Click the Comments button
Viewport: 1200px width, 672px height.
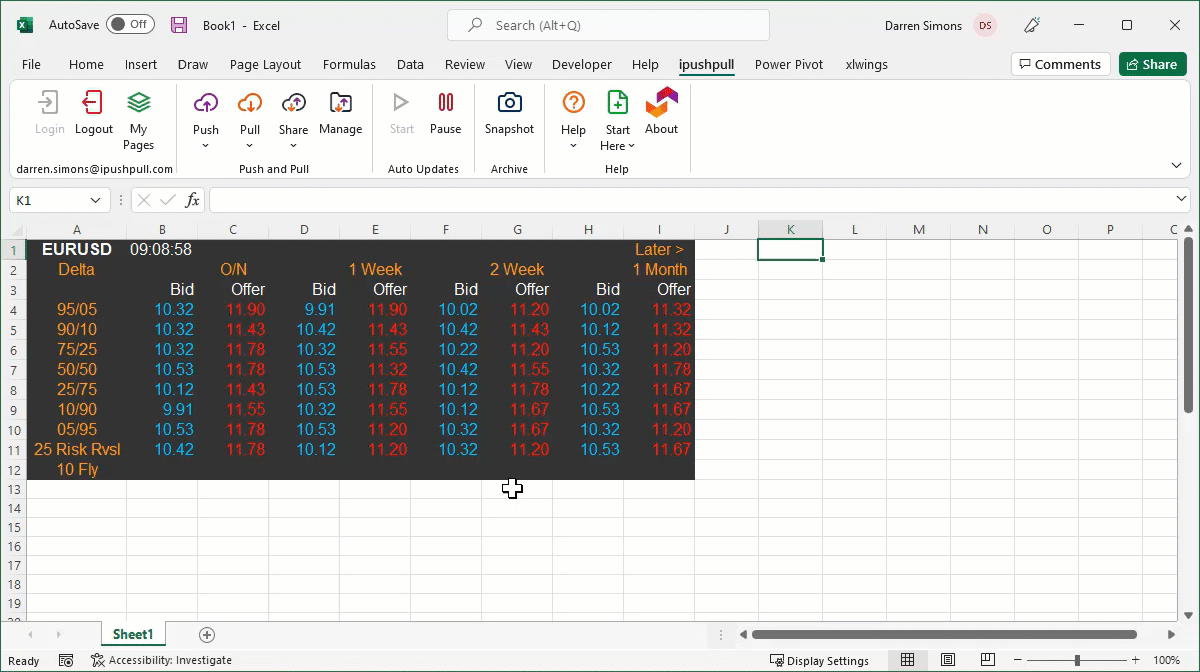tap(1061, 64)
